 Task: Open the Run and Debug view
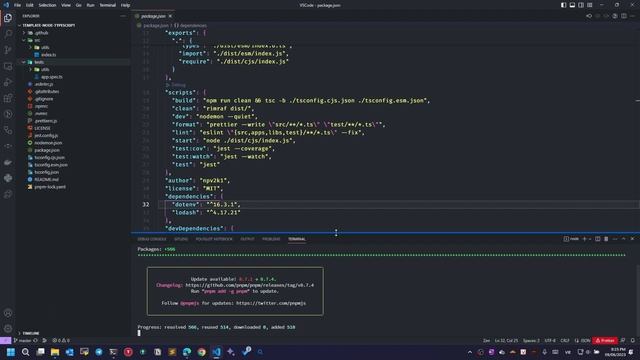8,82
